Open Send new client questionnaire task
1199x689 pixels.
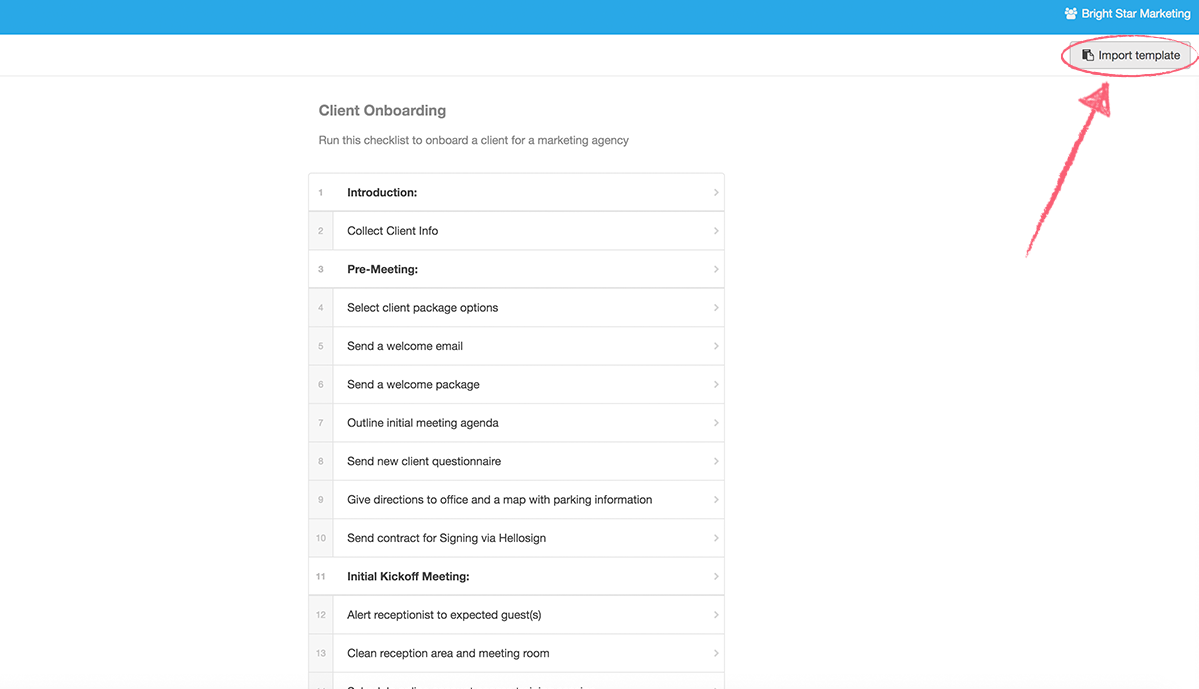tap(516, 461)
